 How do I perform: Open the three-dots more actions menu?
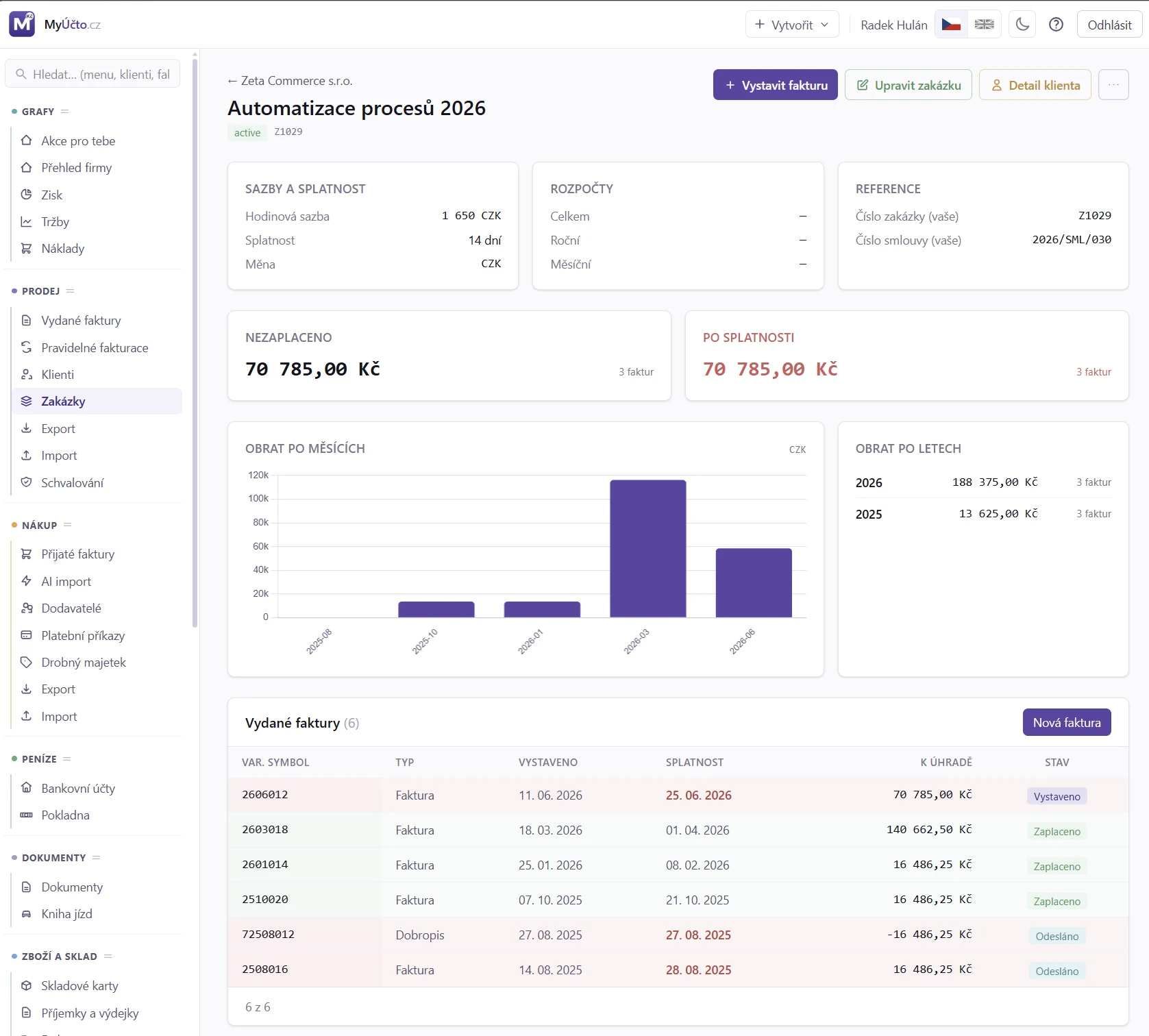(1113, 85)
